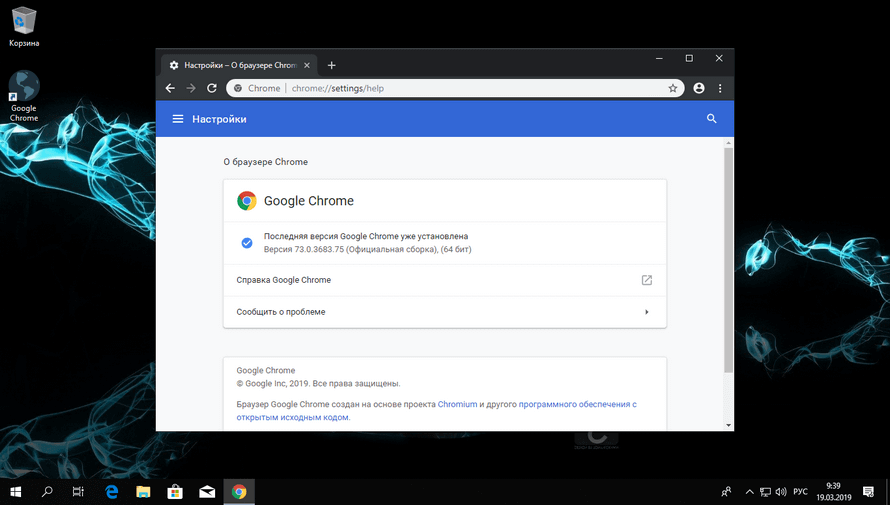The image size is (890, 505).
Task: Launch Microsoft Edge from taskbar
Action: click(x=112, y=491)
